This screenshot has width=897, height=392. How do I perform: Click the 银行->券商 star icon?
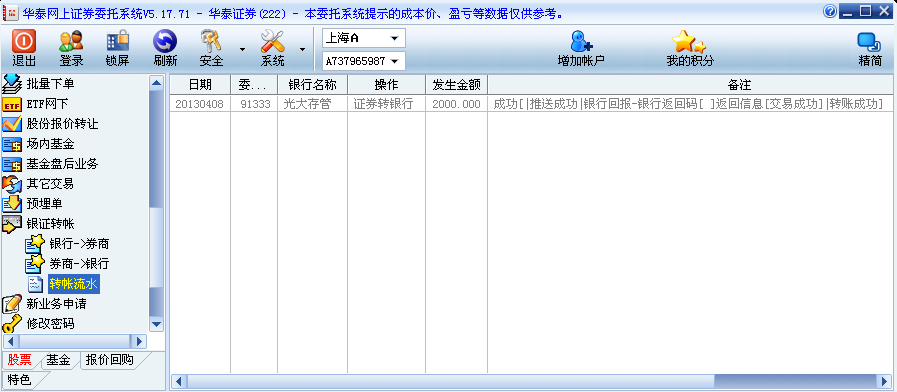click(x=34, y=244)
